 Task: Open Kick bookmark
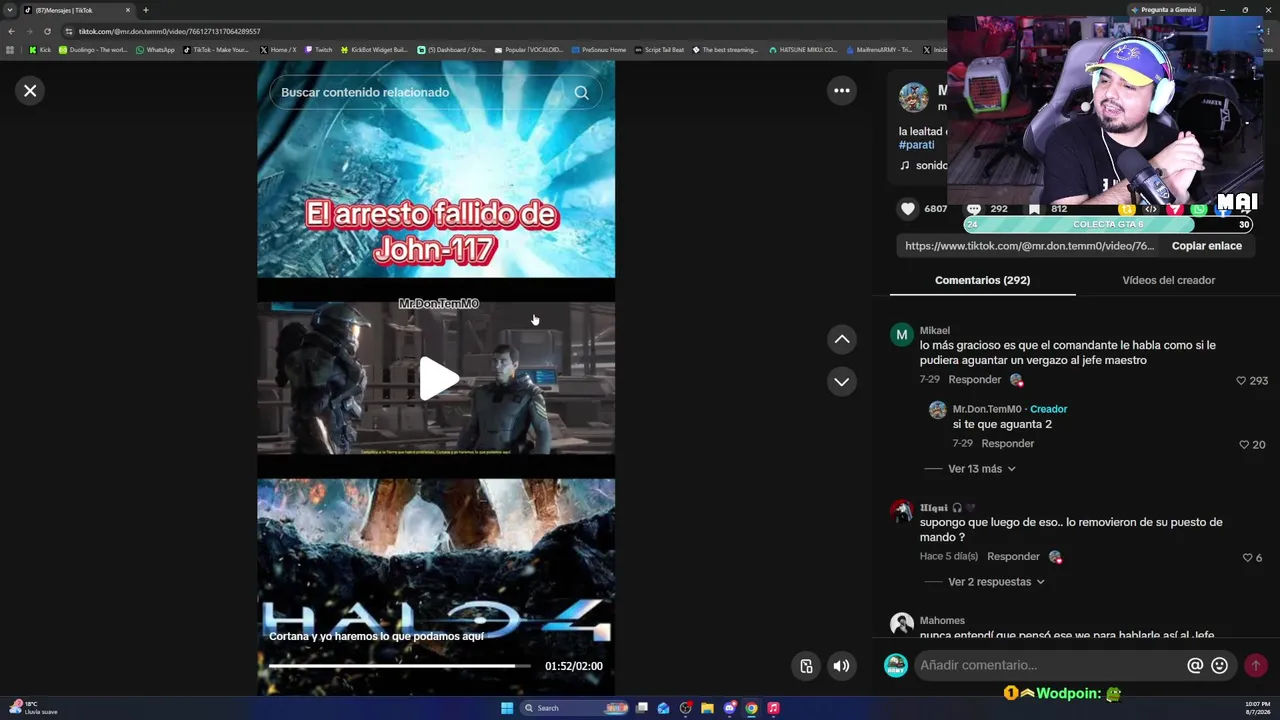pos(40,50)
